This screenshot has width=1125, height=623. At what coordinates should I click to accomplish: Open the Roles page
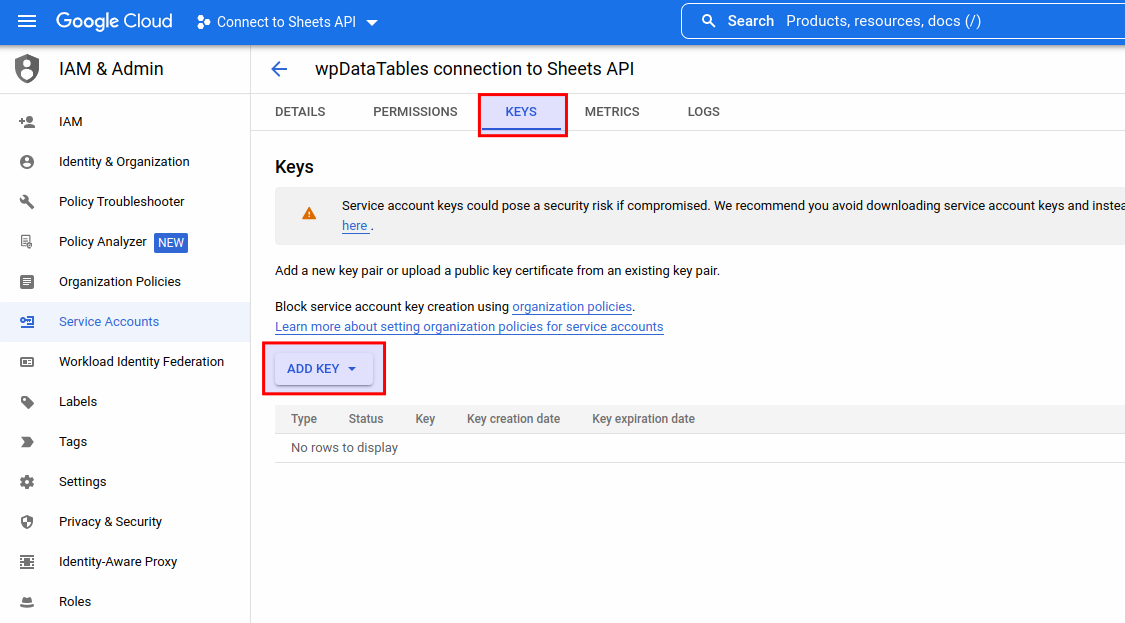click(75, 602)
